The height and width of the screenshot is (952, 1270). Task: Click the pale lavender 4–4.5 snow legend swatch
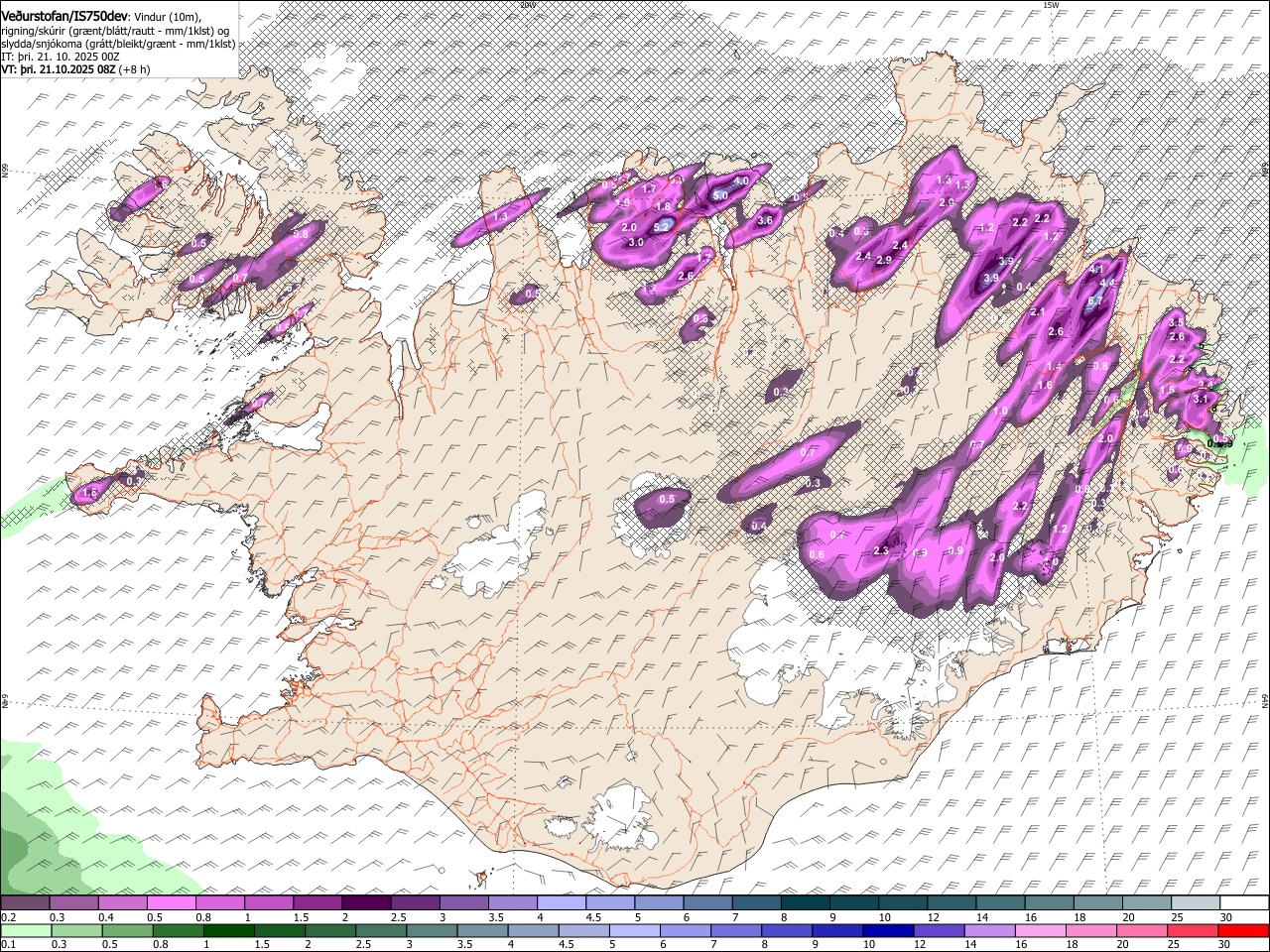[562, 902]
